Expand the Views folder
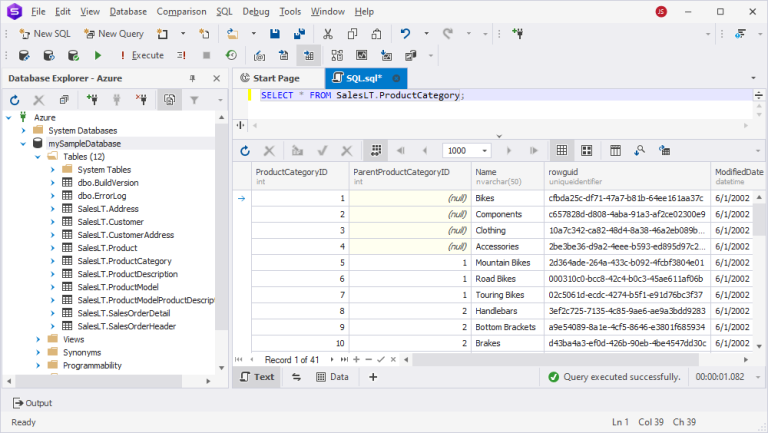This screenshot has width=768, height=433. [38, 339]
